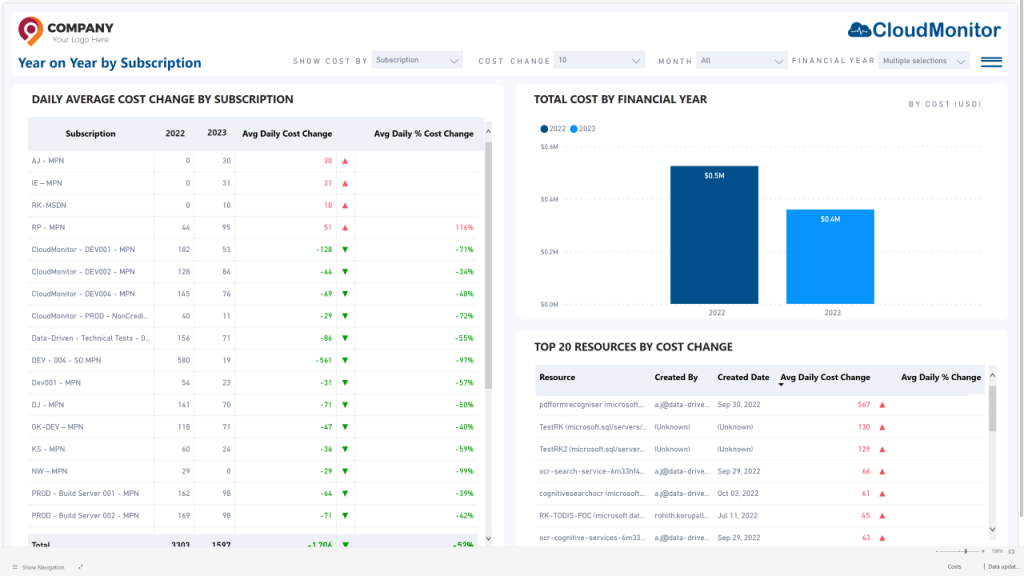
Task: Click the resources table vertical scrollbar thumb
Action: click(x=992, y=409)
